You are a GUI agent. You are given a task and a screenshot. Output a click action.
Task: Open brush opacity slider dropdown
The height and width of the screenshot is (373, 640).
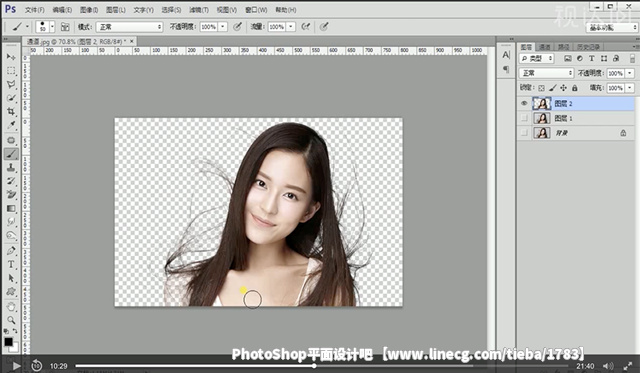tap(223, 27)
